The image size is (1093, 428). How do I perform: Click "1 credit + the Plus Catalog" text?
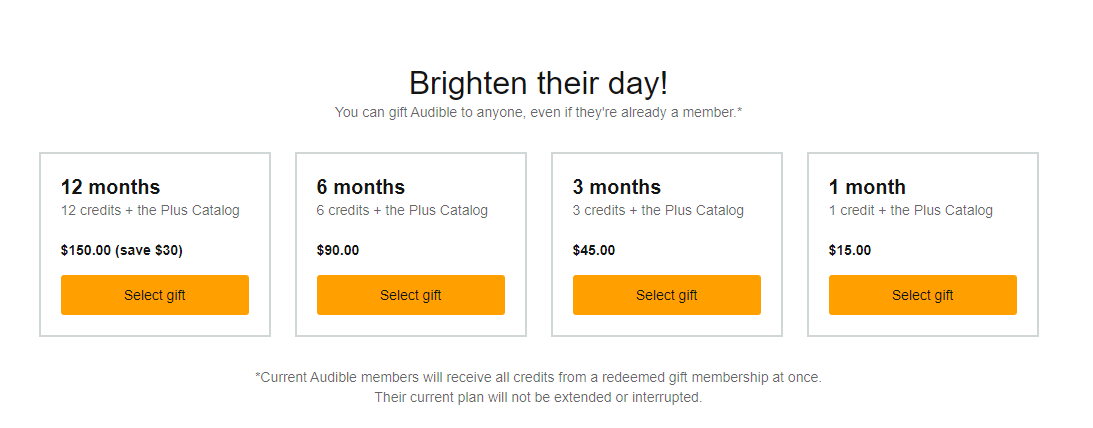tap(911, 210)
